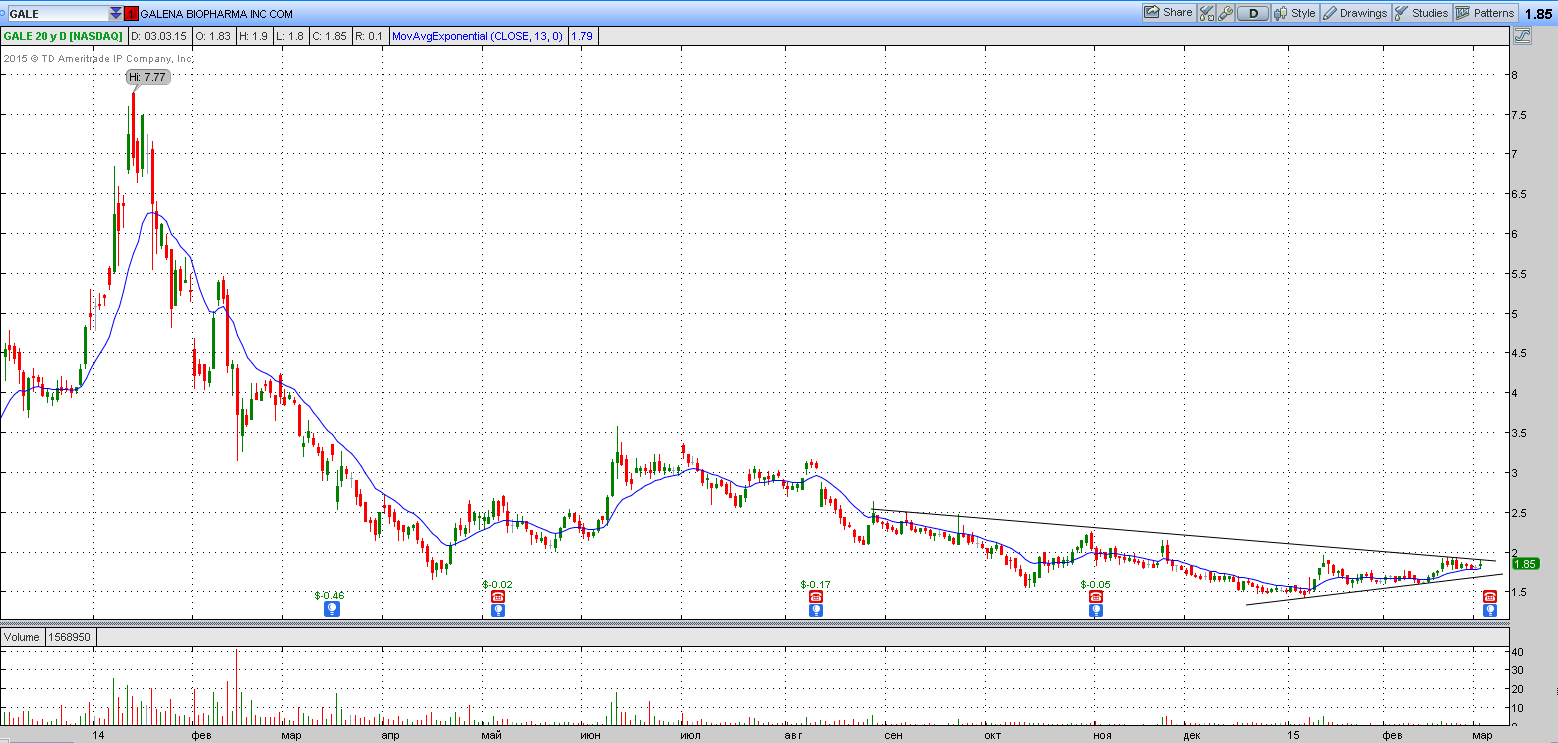Click the $-0.46 earnings value
Screen dimensions: 1558x743
[x=329, y=595]
